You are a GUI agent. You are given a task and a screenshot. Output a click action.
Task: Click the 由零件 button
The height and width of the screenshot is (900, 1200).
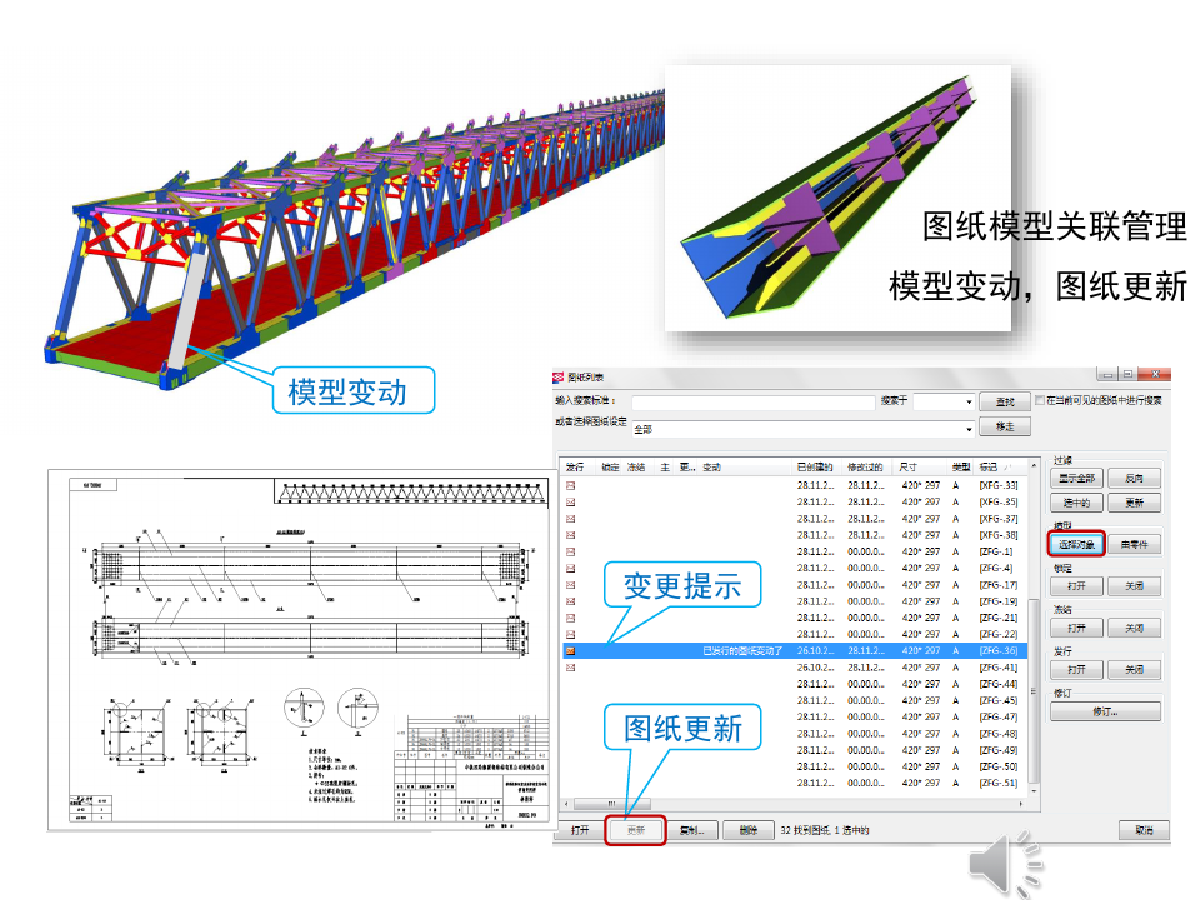1134,545
